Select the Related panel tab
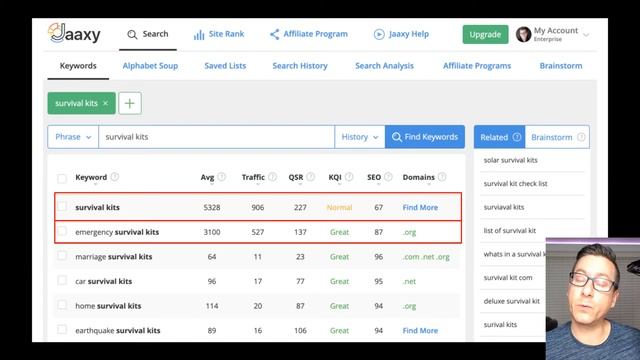The image size is (640, 360). (500, 137)
